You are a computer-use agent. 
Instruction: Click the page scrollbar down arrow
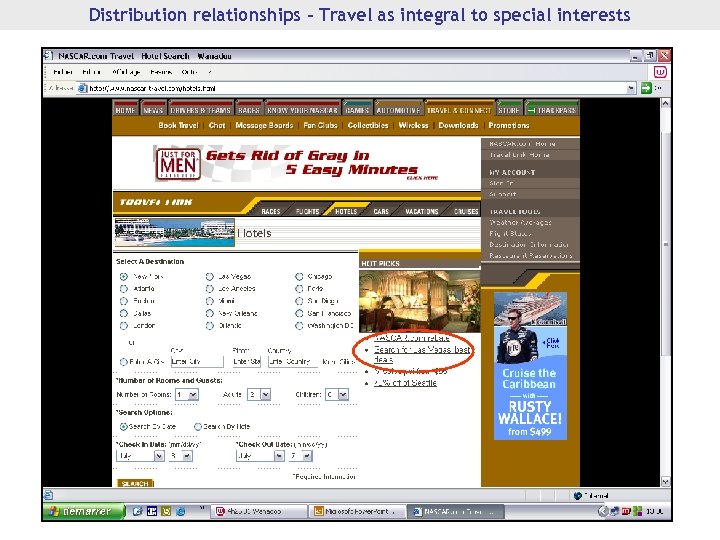(665, 481)
